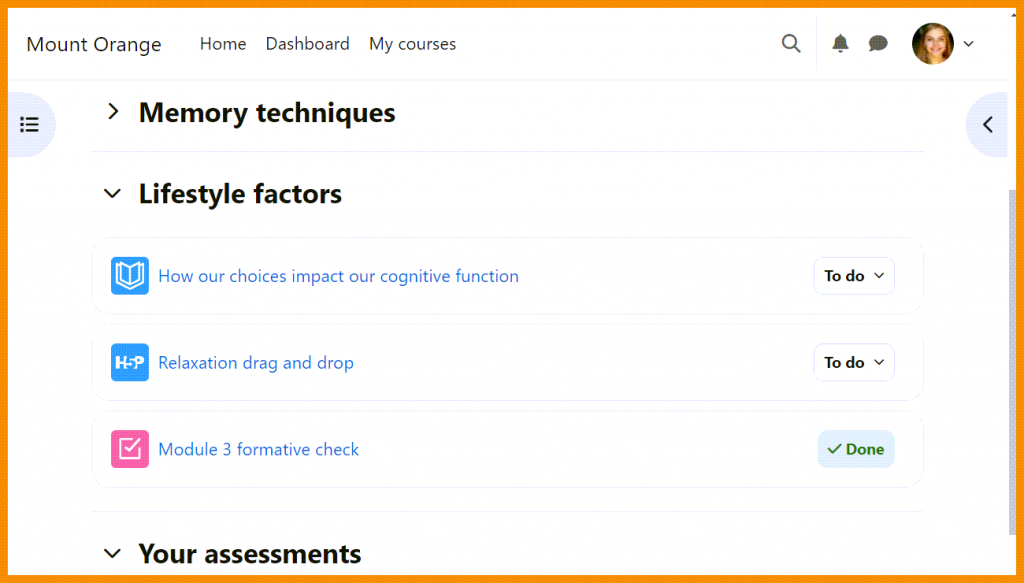Toggle To do status for Relaxation drag and drop
Screen dimensions: 1024x583
pos(854,362)
